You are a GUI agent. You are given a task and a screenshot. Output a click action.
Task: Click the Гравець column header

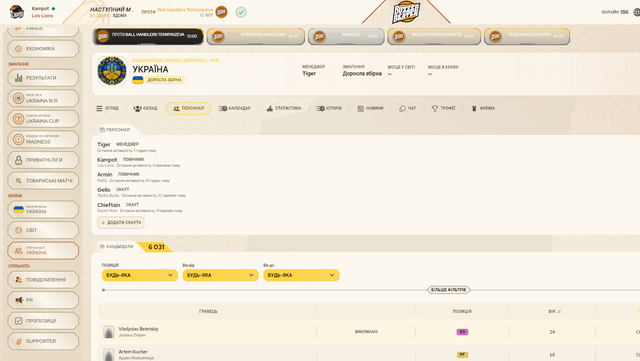(208, 312)
